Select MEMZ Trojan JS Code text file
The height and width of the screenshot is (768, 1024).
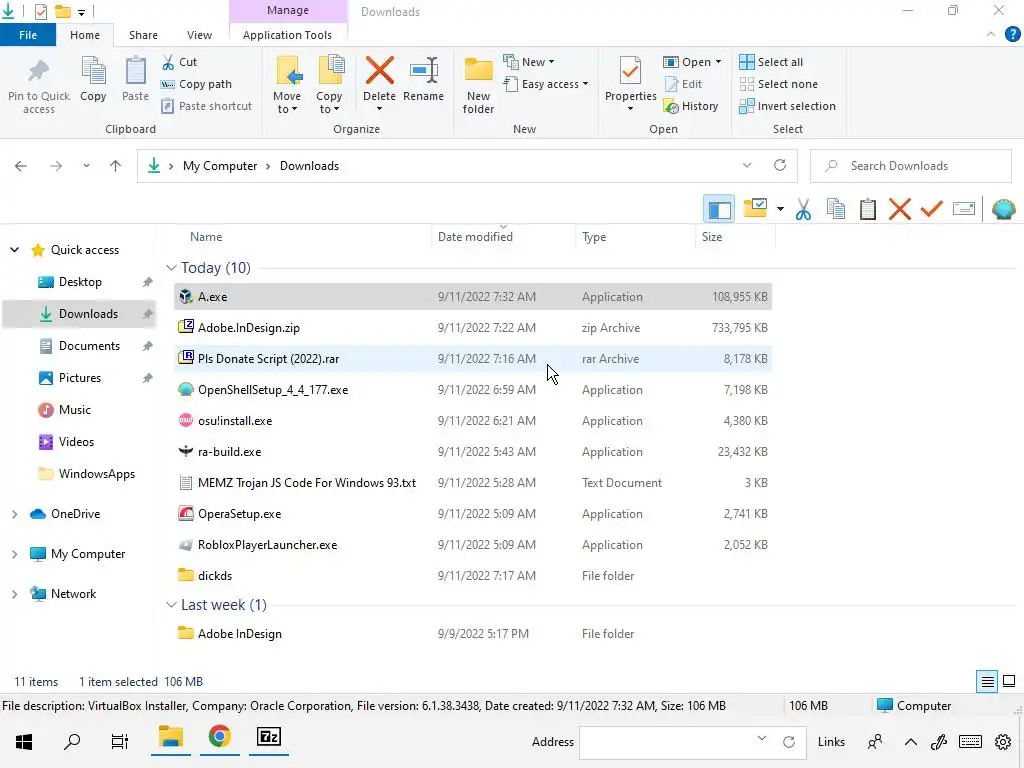[x=473, y=483]
